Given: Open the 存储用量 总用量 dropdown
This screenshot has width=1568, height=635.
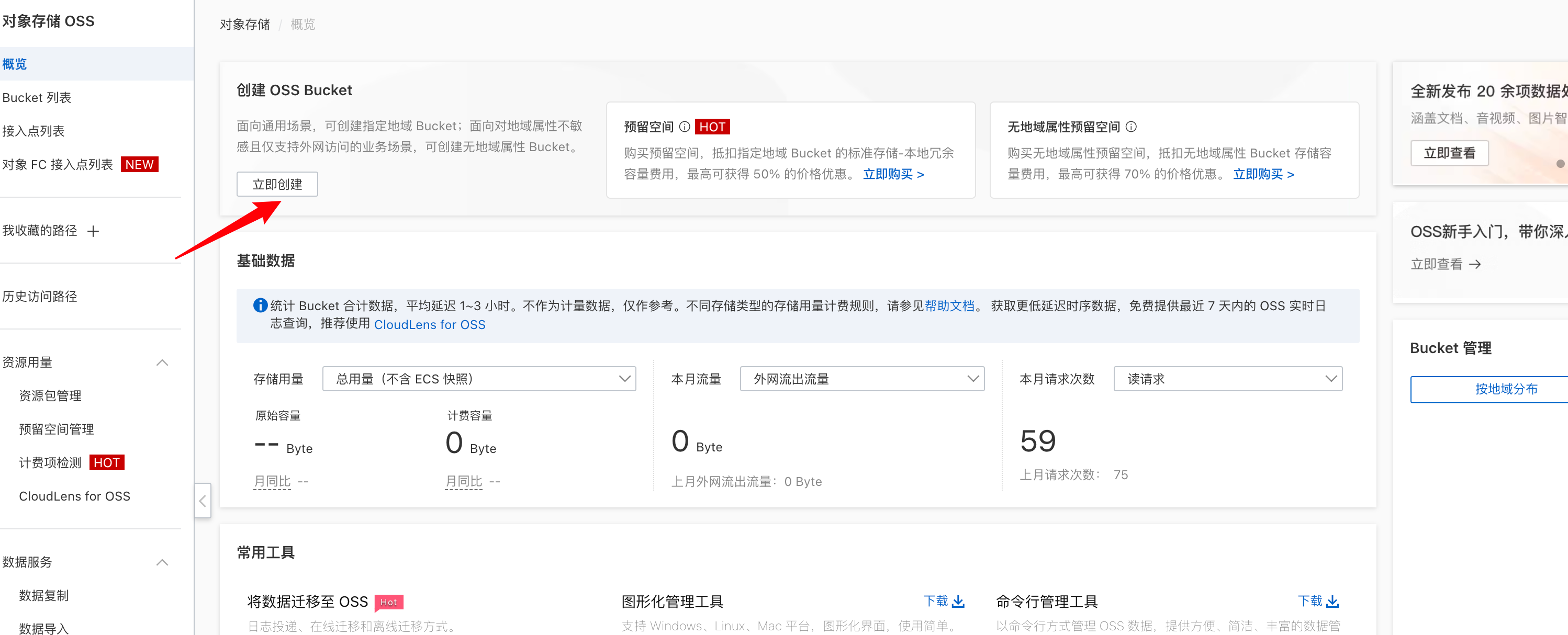Looking at the screenshot, I should pos(479,378).
